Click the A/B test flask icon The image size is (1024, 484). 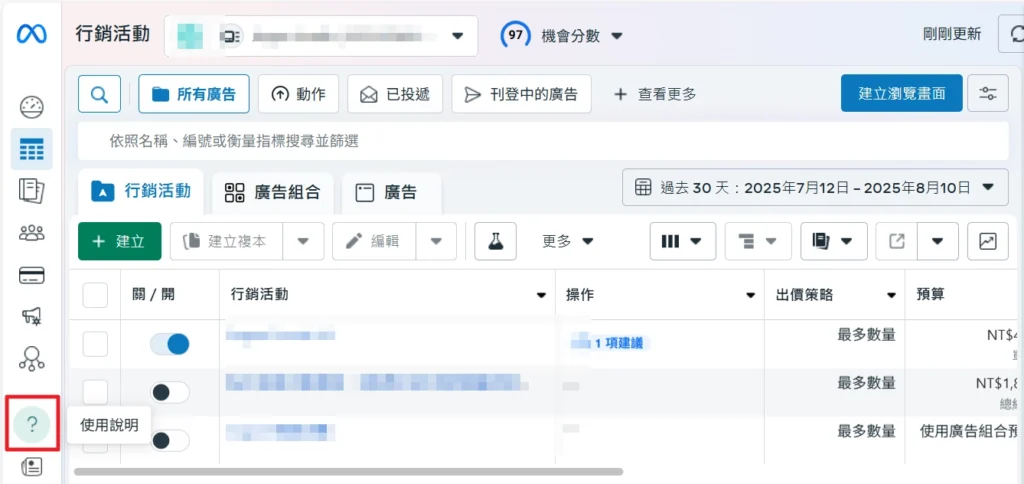tap(495, 241)
